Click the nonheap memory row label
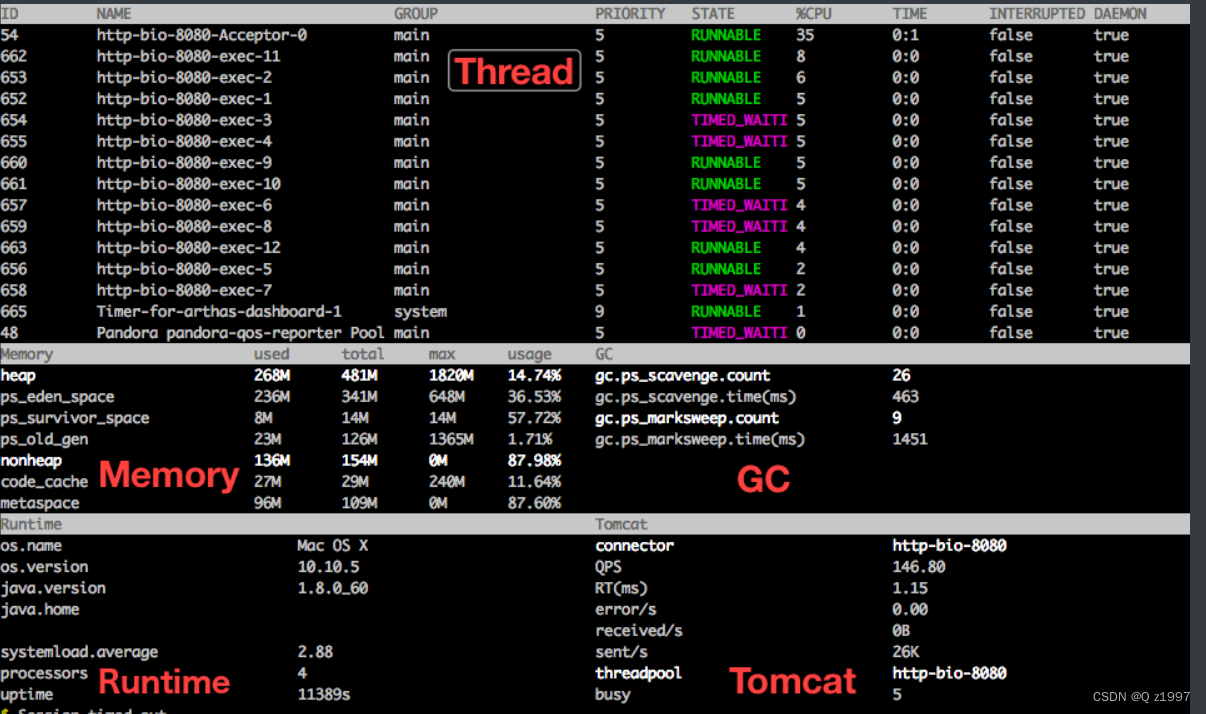The width and height of the screenshot is (1206, 714). click(x=31, y=461)
